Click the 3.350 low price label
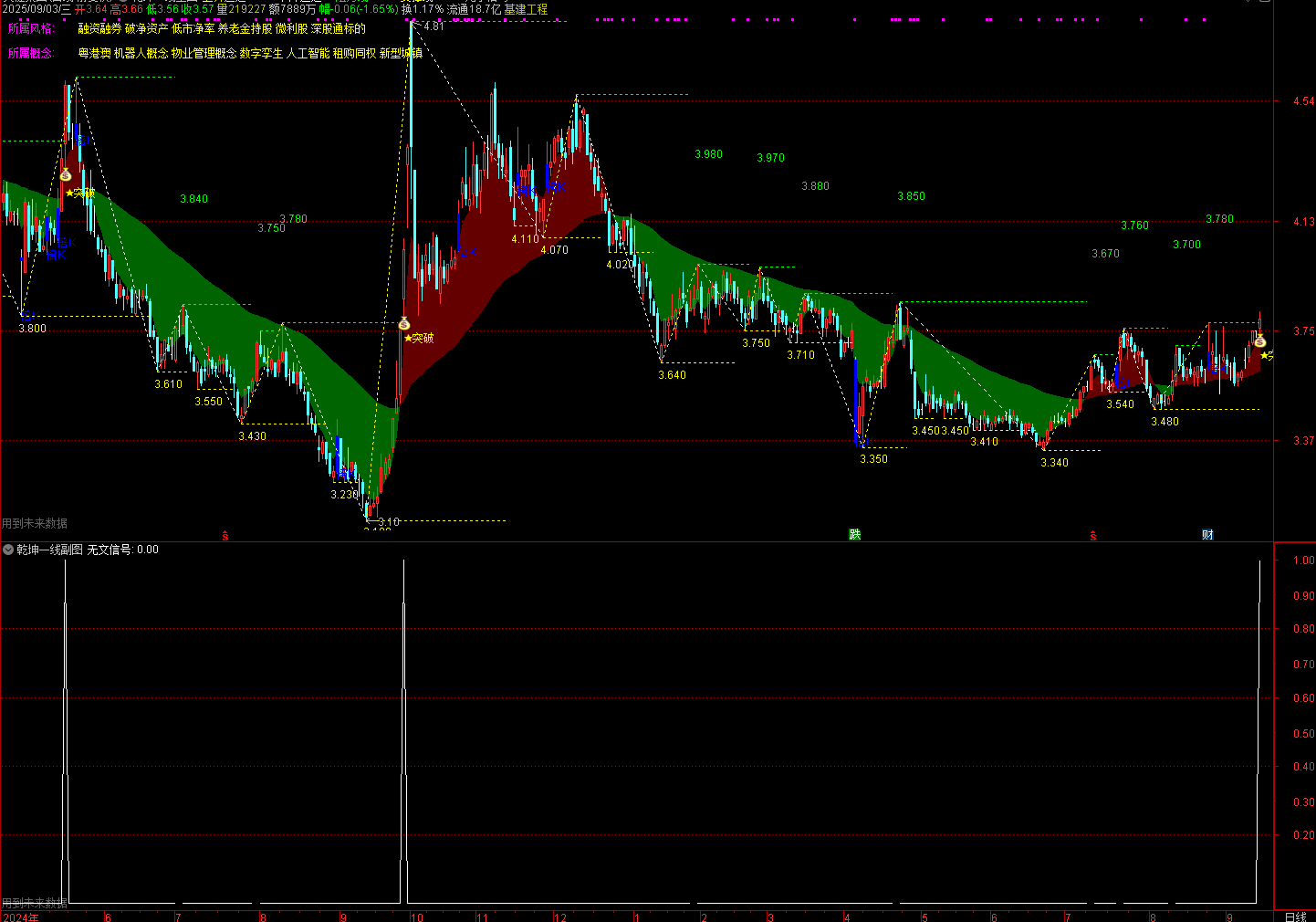 (874, 459)
